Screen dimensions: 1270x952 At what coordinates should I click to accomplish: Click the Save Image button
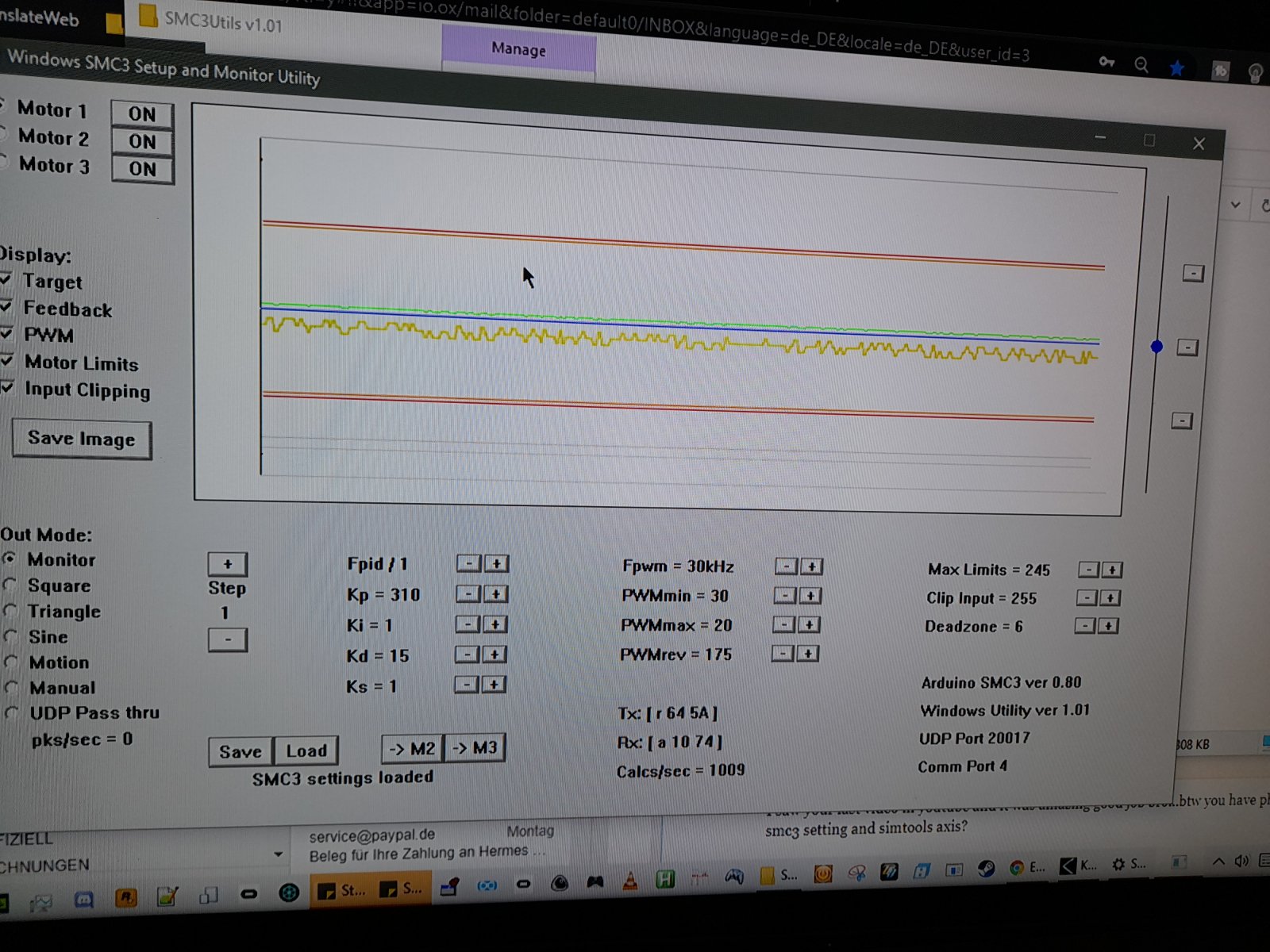82,439
